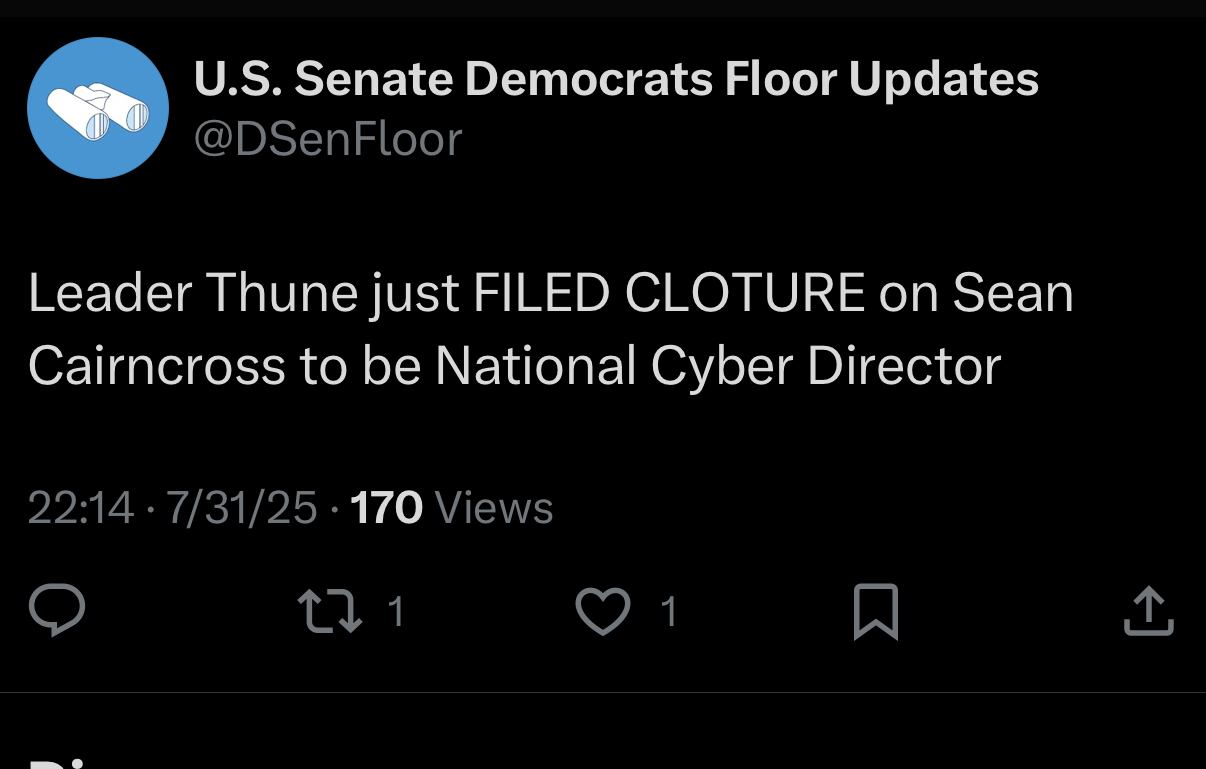Click the bold 170 view count number
Viewport: 1206px width, 769px height.
386,508
